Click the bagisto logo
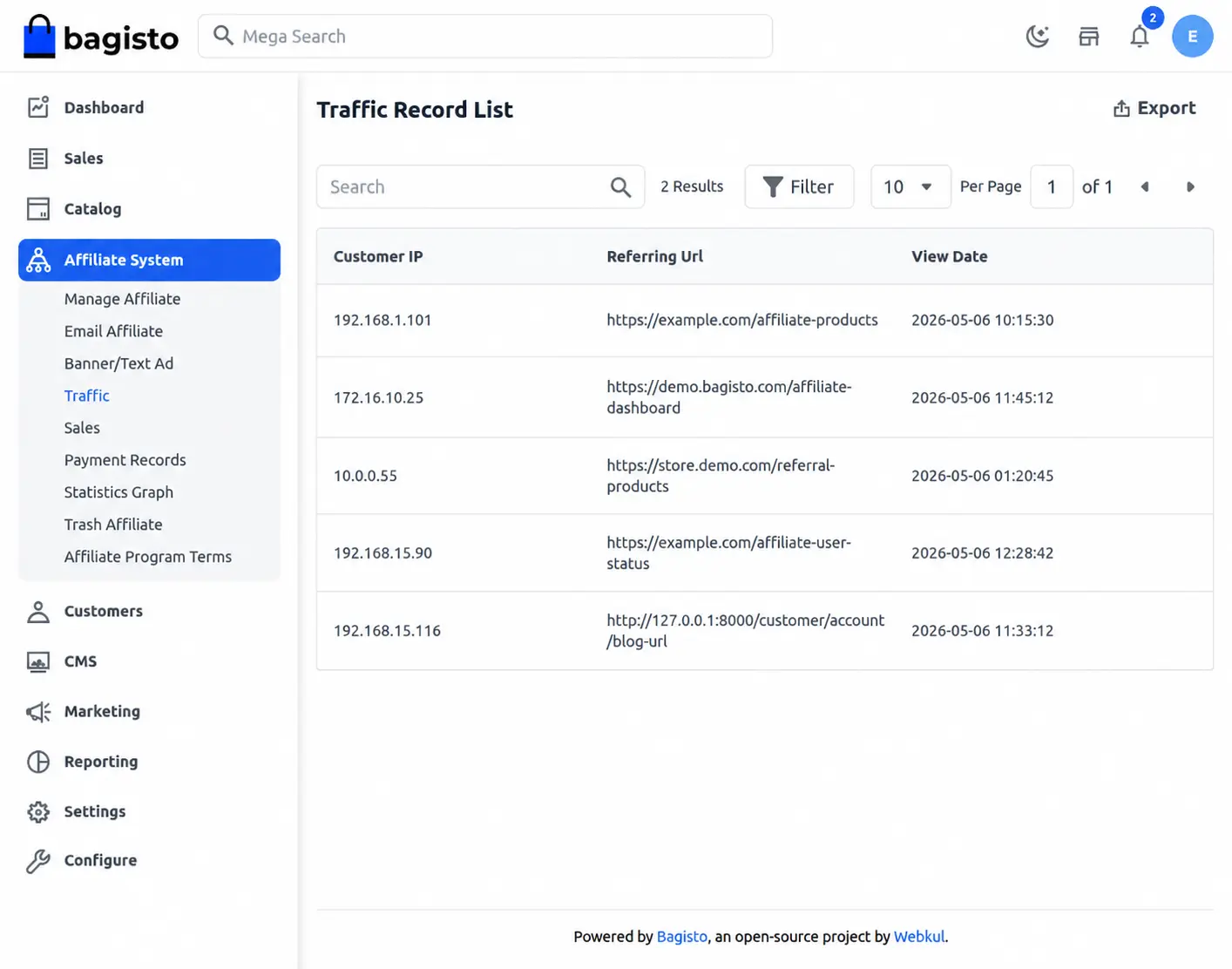Image resolution: width=1232 pixels, height=969 pixels. pyautogui.click(x=100, y=37)
